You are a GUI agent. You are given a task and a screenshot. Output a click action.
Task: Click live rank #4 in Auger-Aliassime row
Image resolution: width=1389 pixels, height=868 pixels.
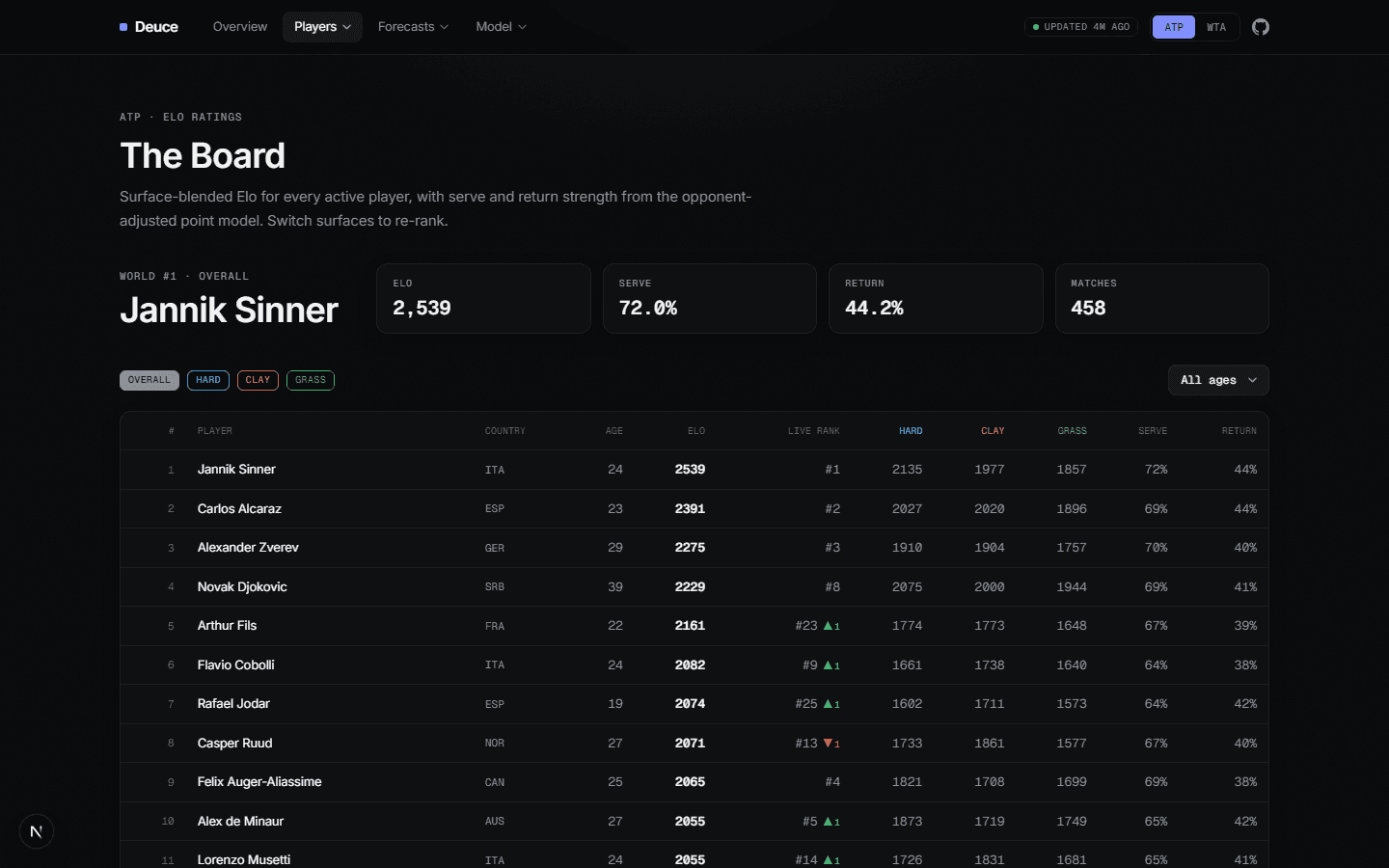(832, 782)
